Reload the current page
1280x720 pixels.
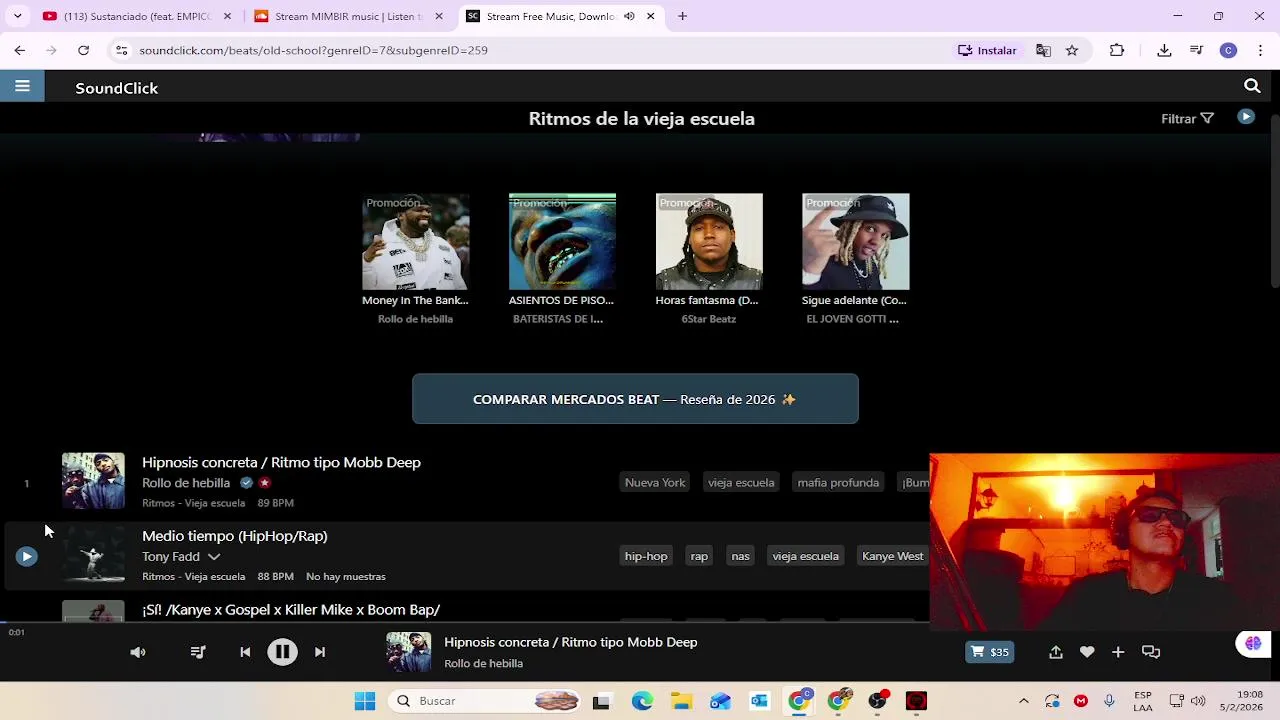83,50
